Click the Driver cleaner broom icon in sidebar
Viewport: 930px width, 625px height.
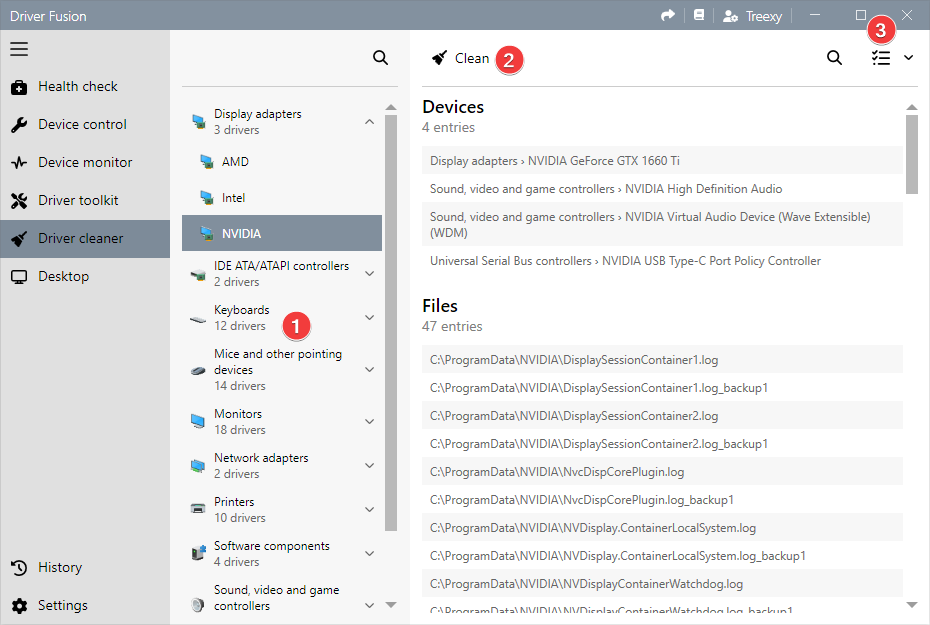(x=19, y=239)
